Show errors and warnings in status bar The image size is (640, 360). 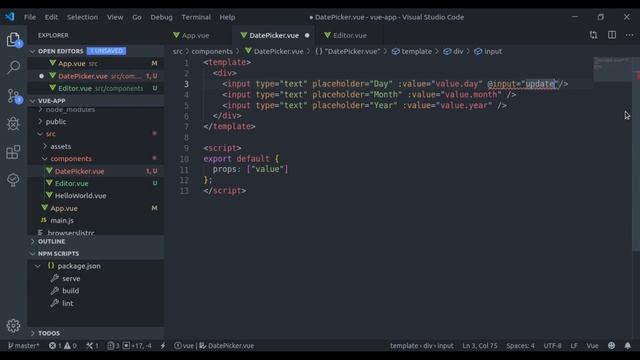(62, 346)
